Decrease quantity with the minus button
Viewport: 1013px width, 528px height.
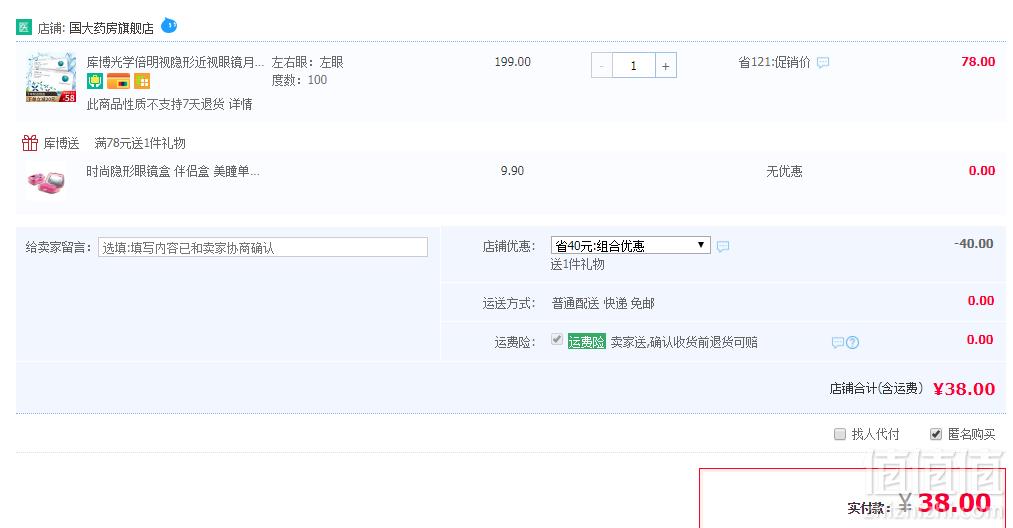pos(601,66)
